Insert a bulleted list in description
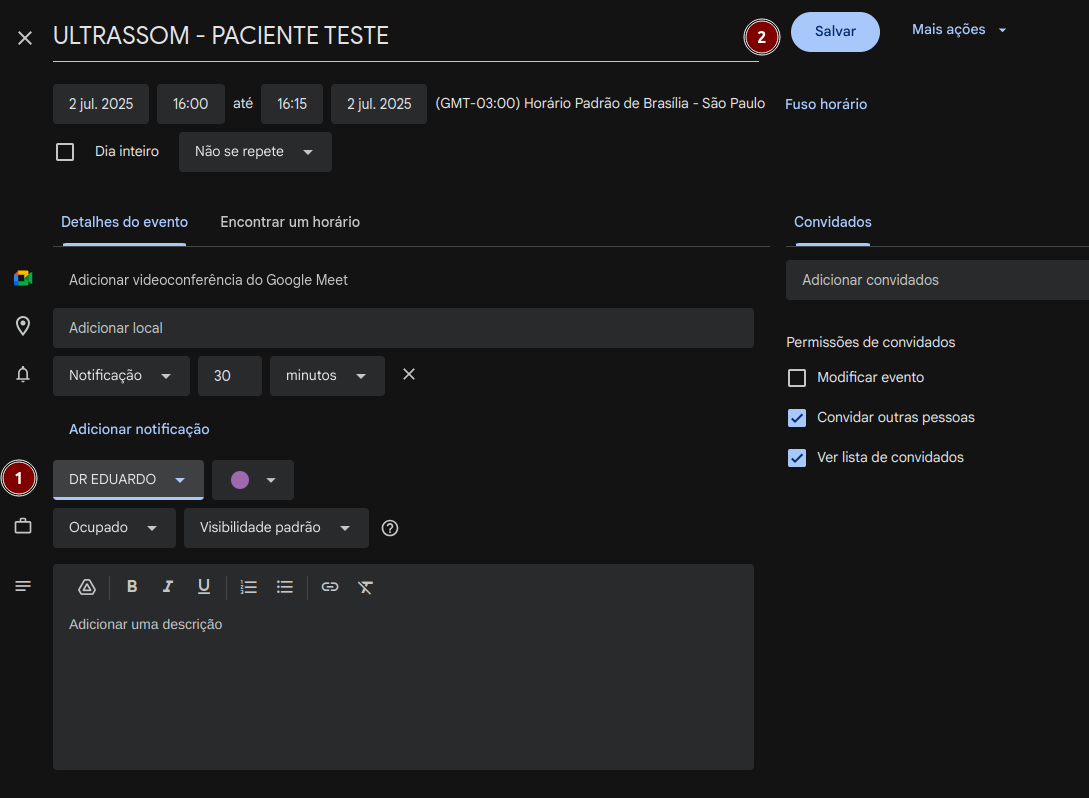The height and width of the screenshot is (798, 1089). click(x=285, y=587)
